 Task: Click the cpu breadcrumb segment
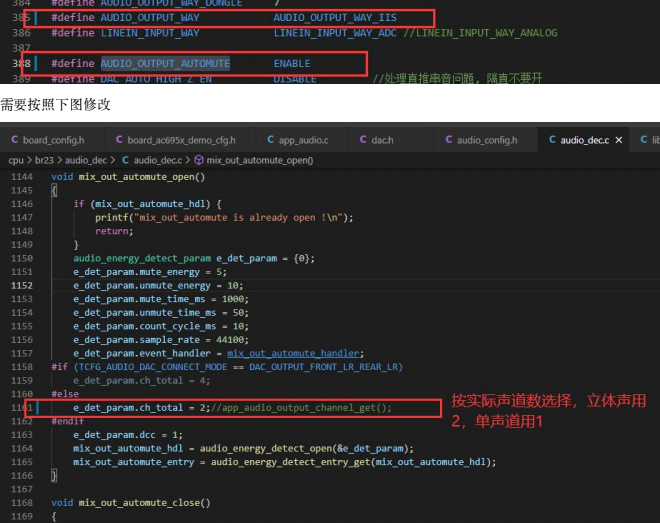coord(16,160)
